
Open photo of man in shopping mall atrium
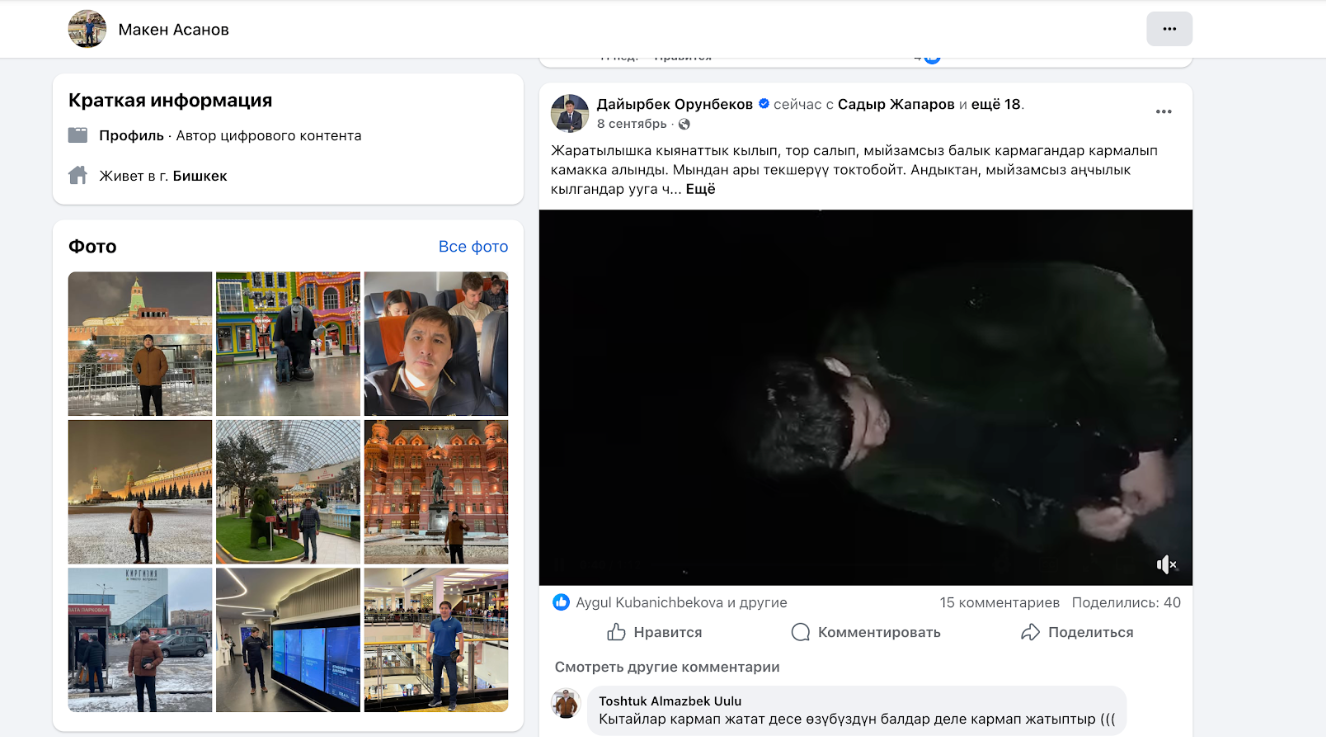pyautogui.click(x=436, y=639)
